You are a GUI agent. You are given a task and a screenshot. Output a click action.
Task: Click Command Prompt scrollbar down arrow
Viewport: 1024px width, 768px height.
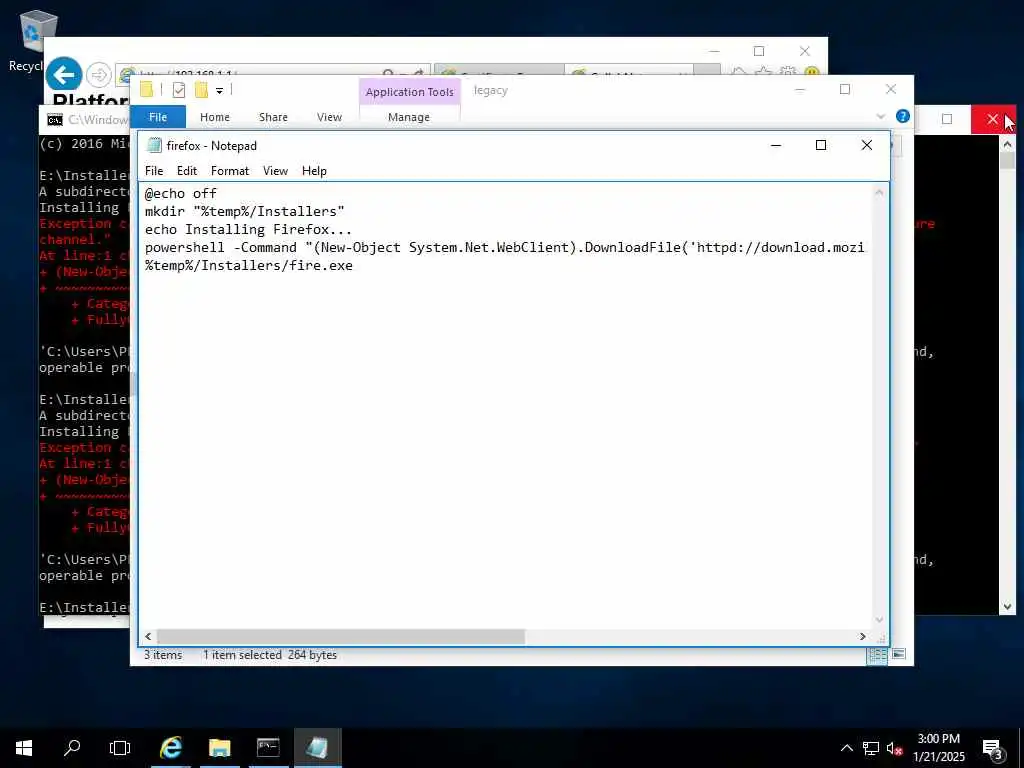pyautogui.click(x=1007, y=607)
